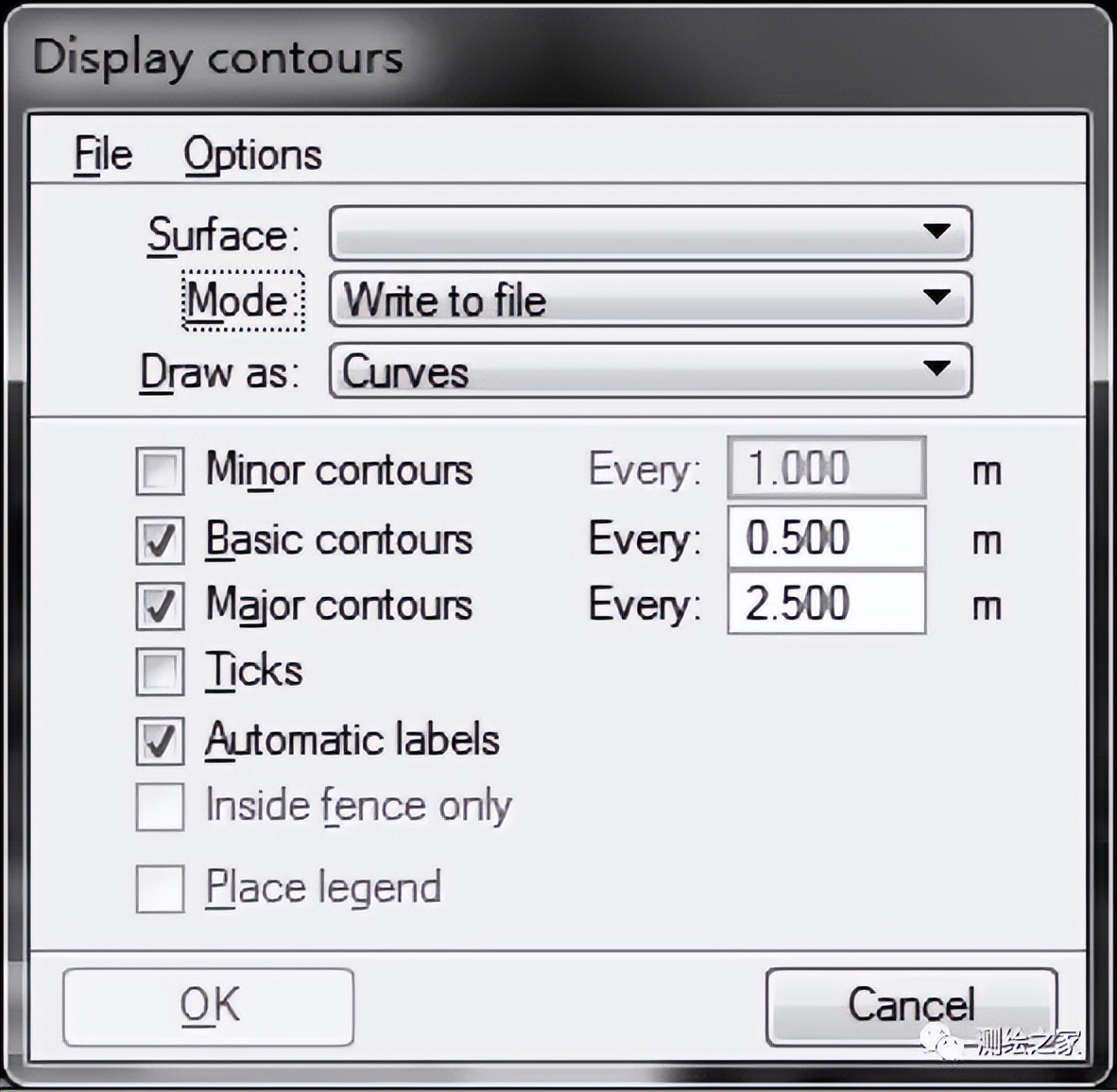Open the Options menu
The image size is (1117, 1092).
tap(252, 154)
